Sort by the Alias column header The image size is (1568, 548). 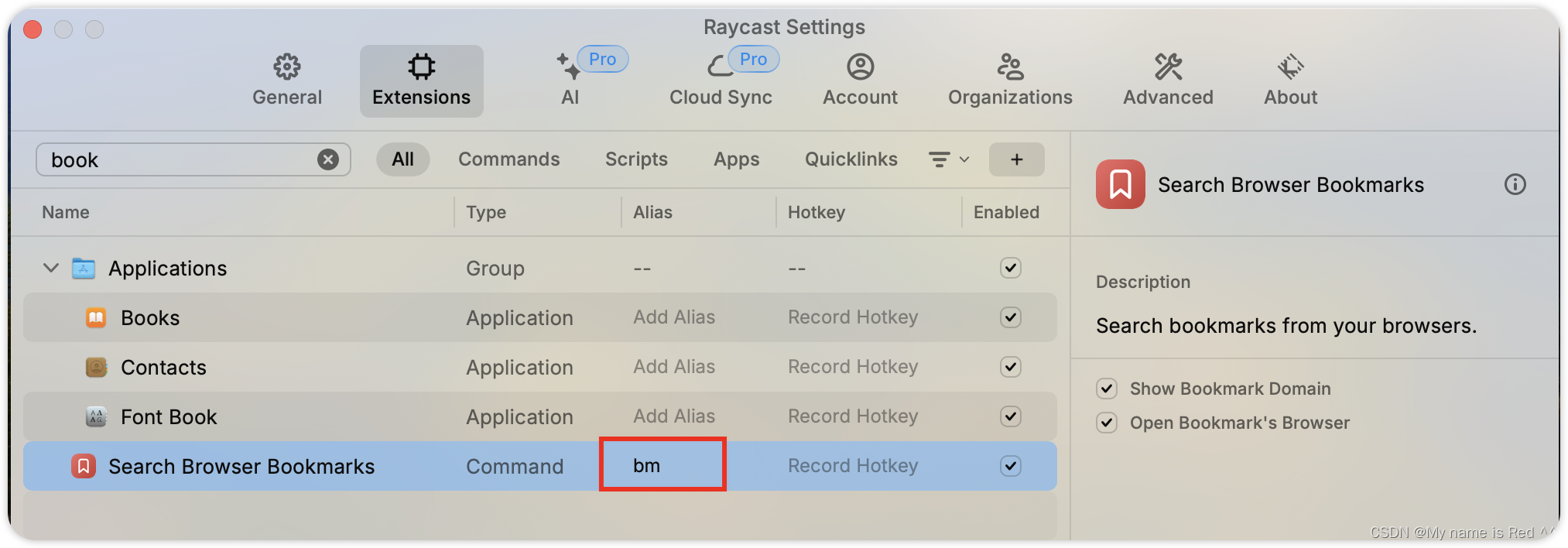[x=652, y=212]
